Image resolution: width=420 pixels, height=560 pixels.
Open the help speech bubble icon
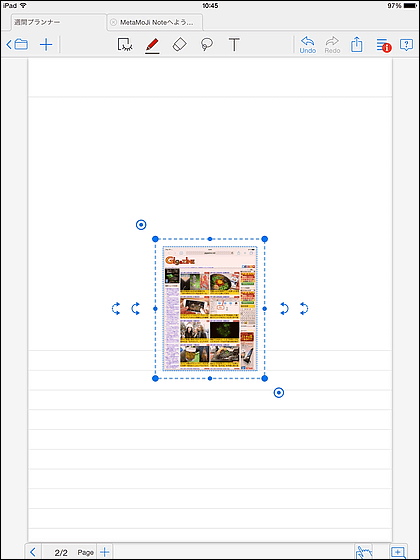pyautogui.click(x=406, y=45)
